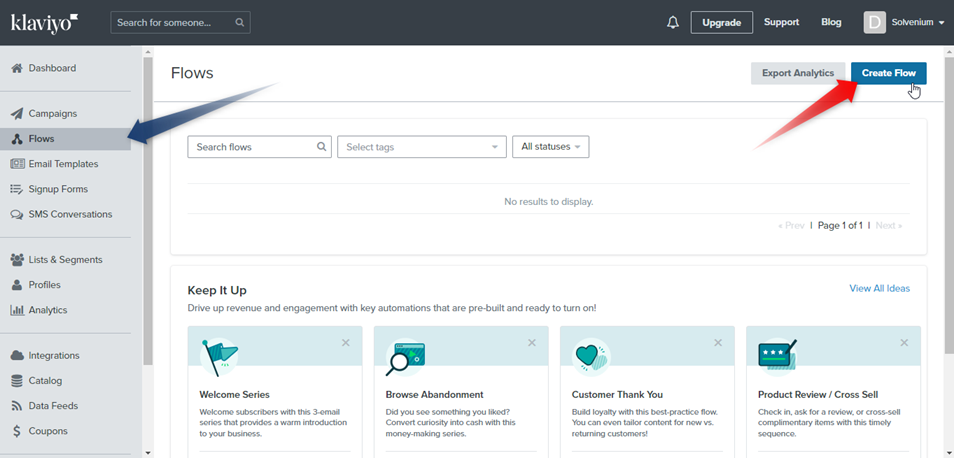Dismiss the Welcome Series card
954x458 pixels.
[346, 343]
